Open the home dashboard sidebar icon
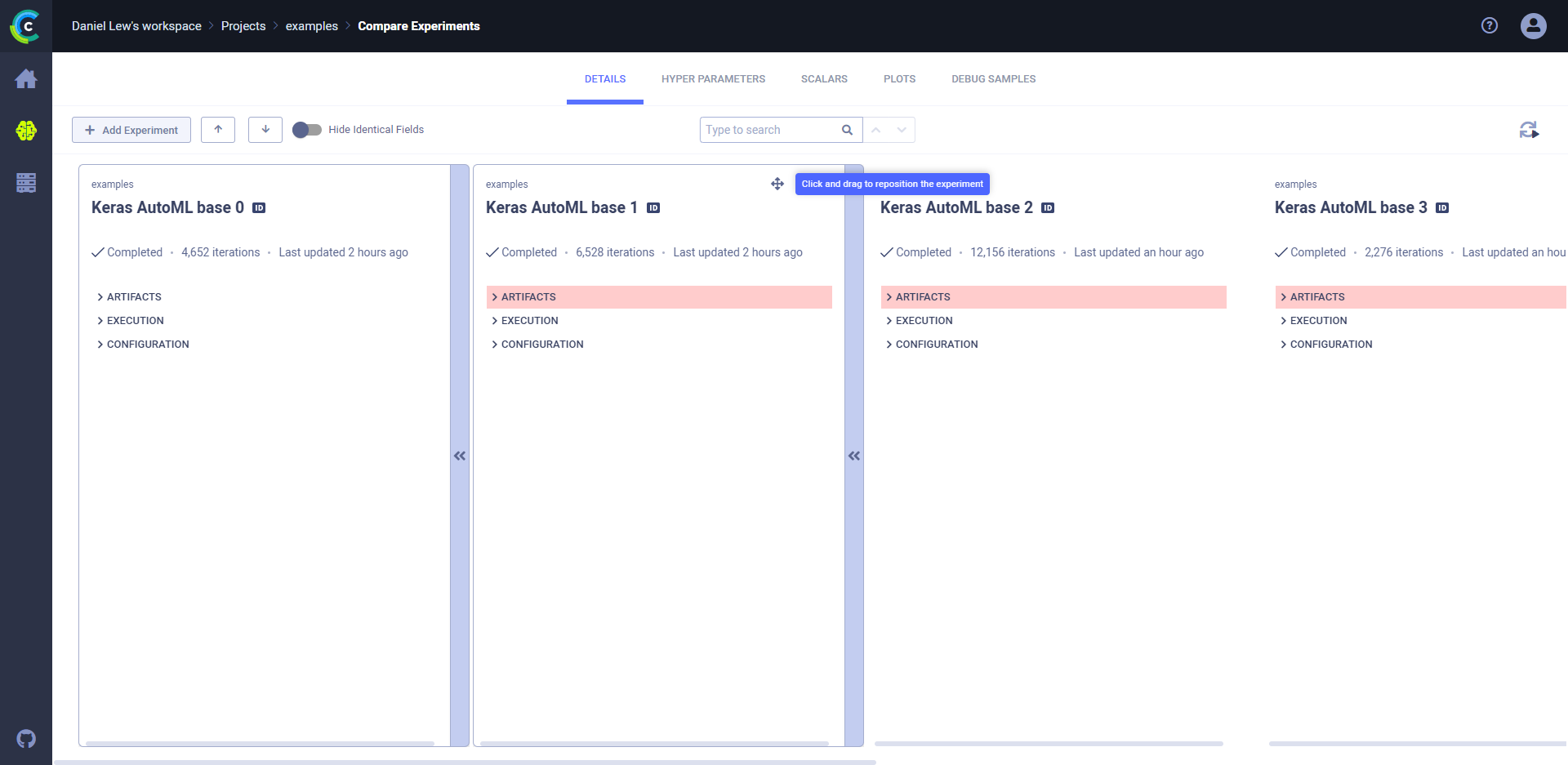This screenshot has width=1568, height=765. [26, 79]
